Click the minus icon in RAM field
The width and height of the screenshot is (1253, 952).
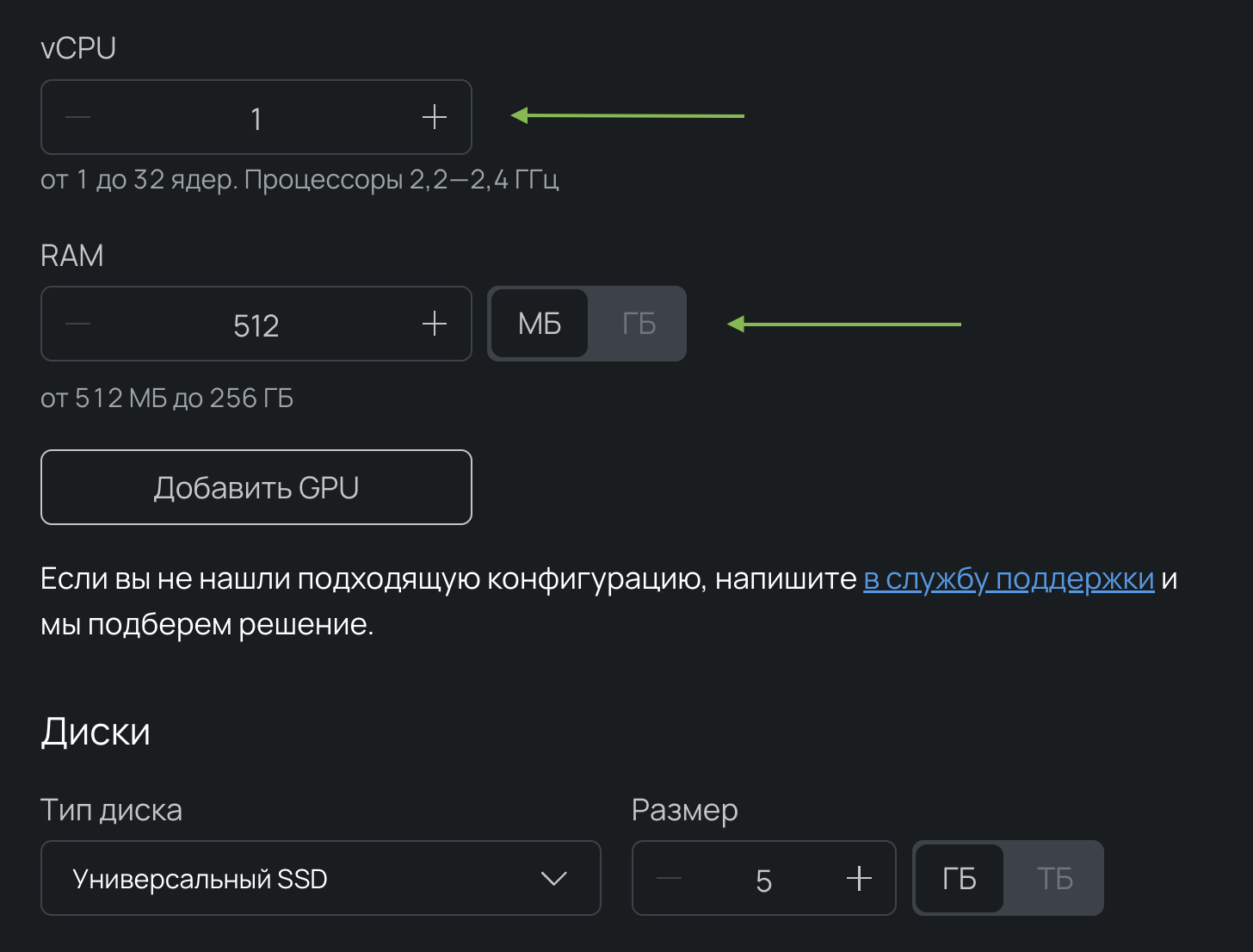[x=78, y=324]
